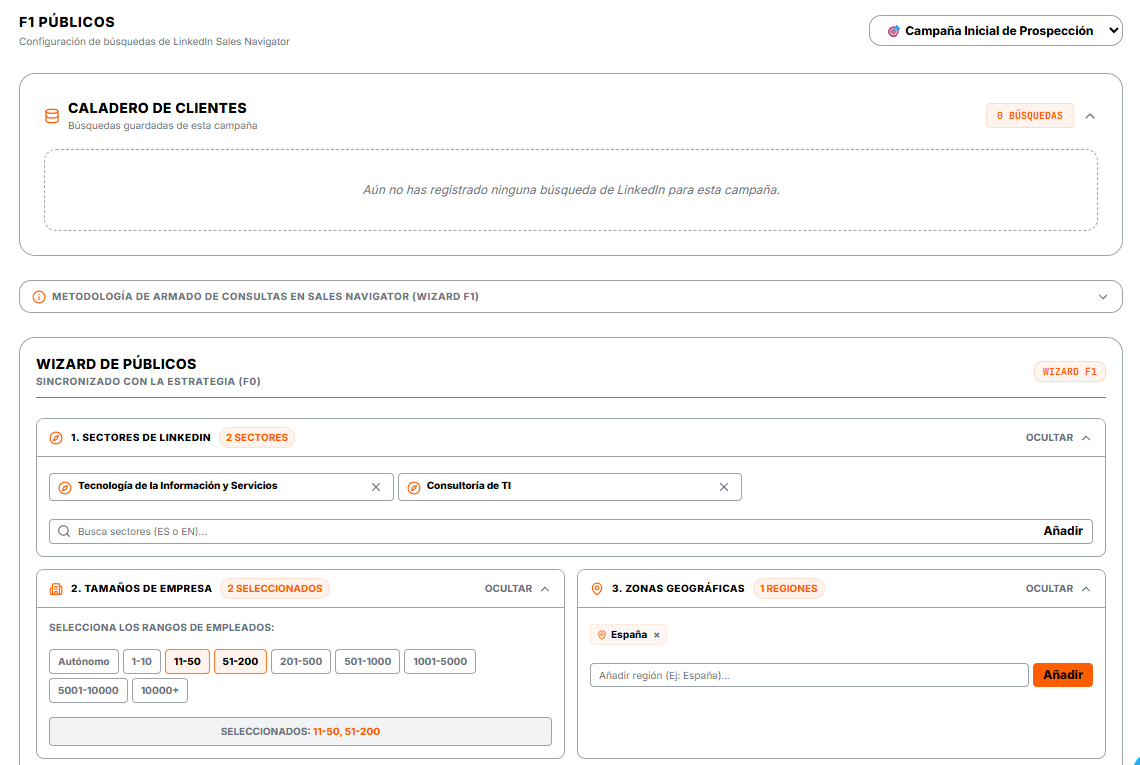Focus the Añadir región input field
The height and width of the screenshot is (765, 1140).
point(809,675)
